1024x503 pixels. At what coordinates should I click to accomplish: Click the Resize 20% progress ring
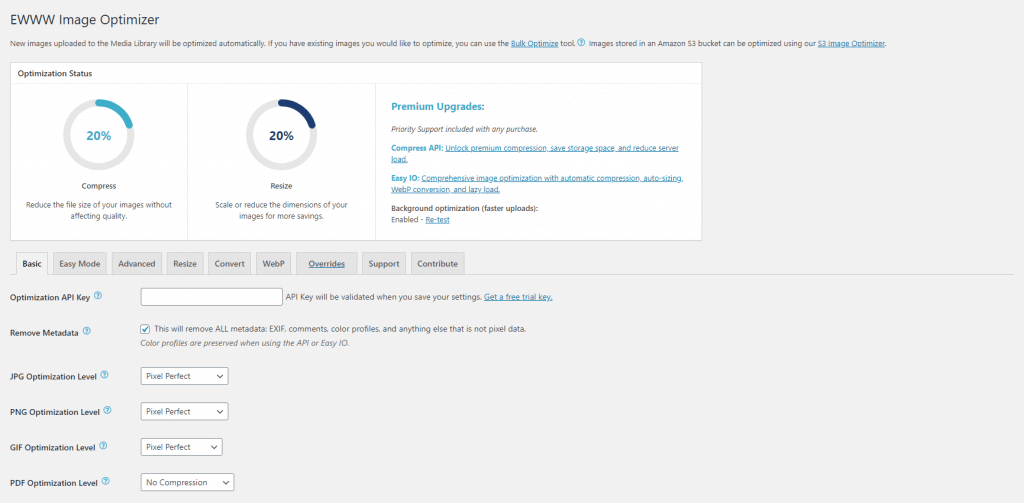coord(281,135)
